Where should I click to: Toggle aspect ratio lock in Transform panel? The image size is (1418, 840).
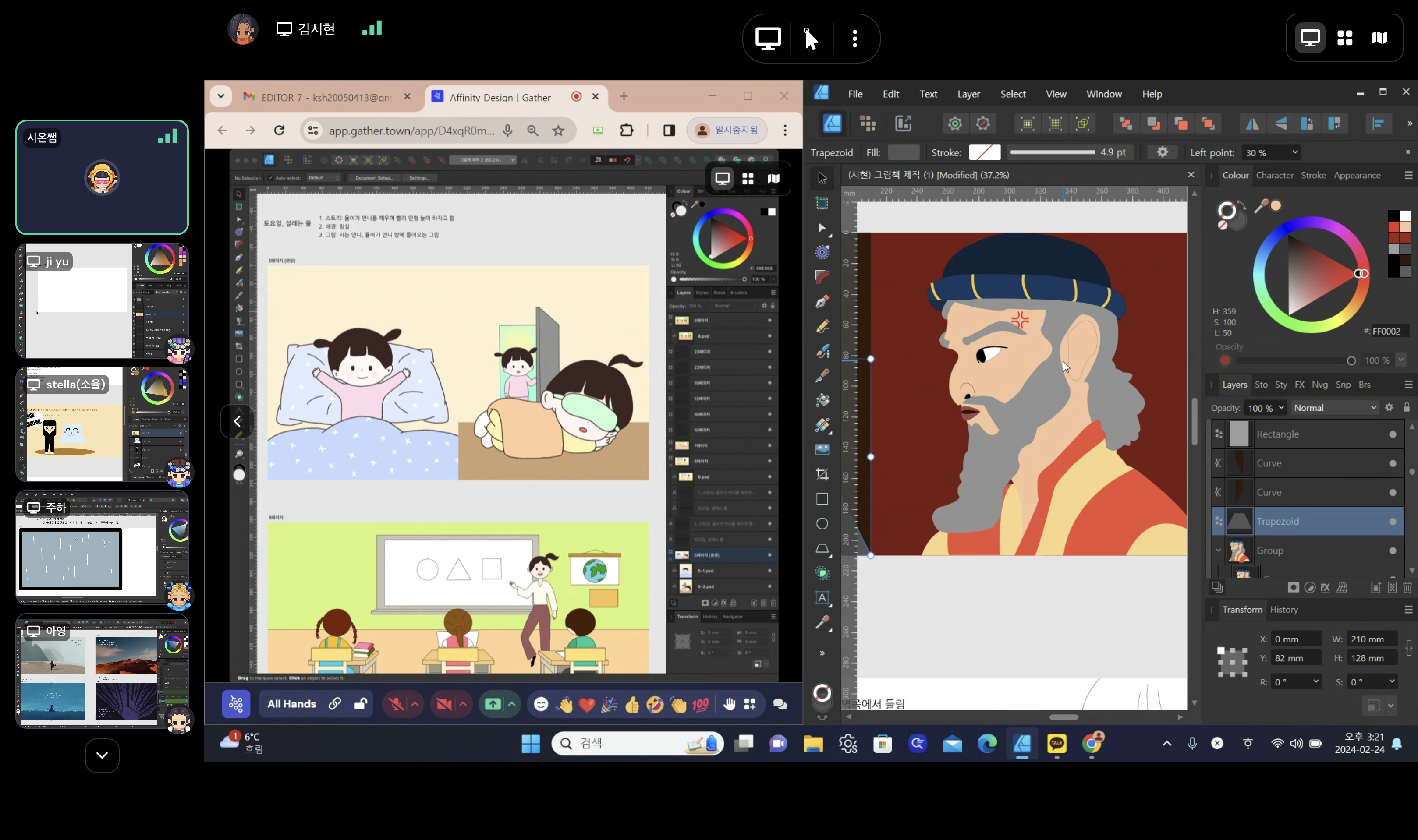coord(1408,648)
